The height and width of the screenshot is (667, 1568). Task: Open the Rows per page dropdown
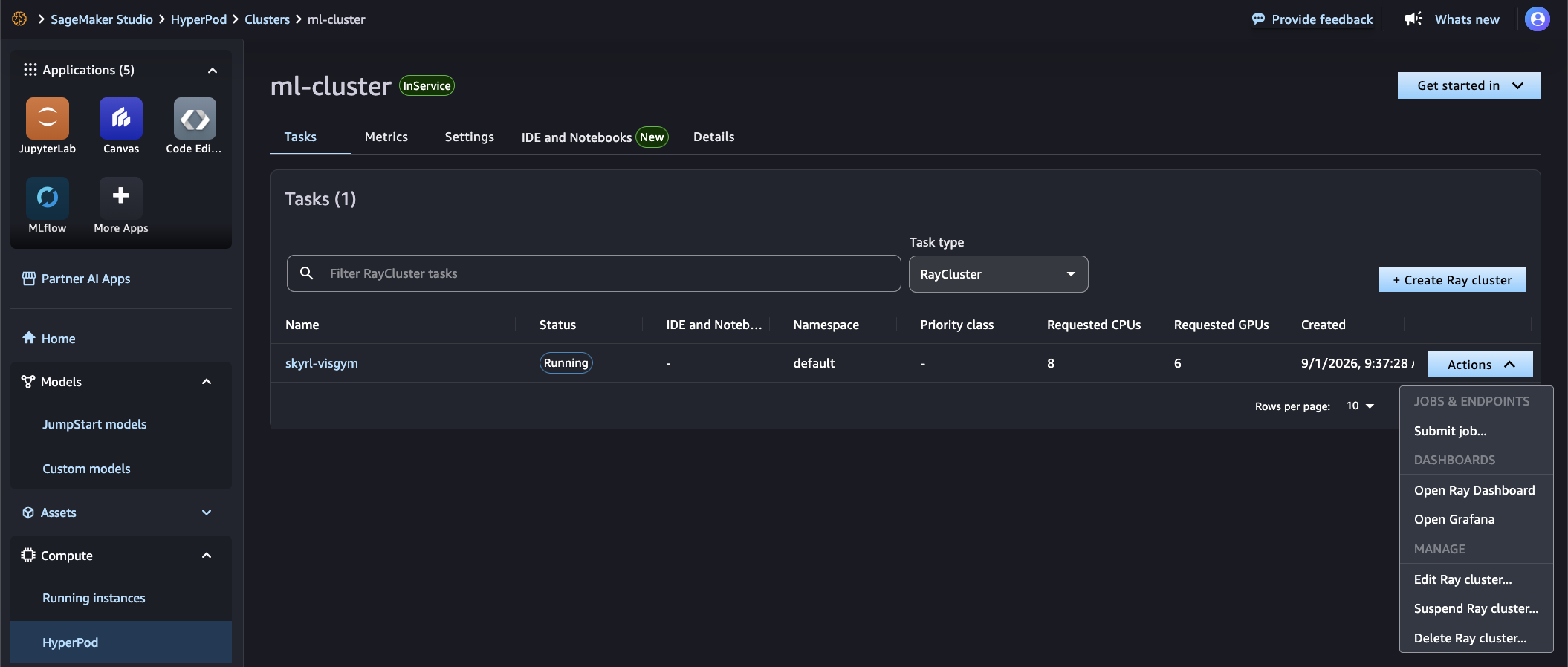pyautogui.click(x=1360, y=406)
